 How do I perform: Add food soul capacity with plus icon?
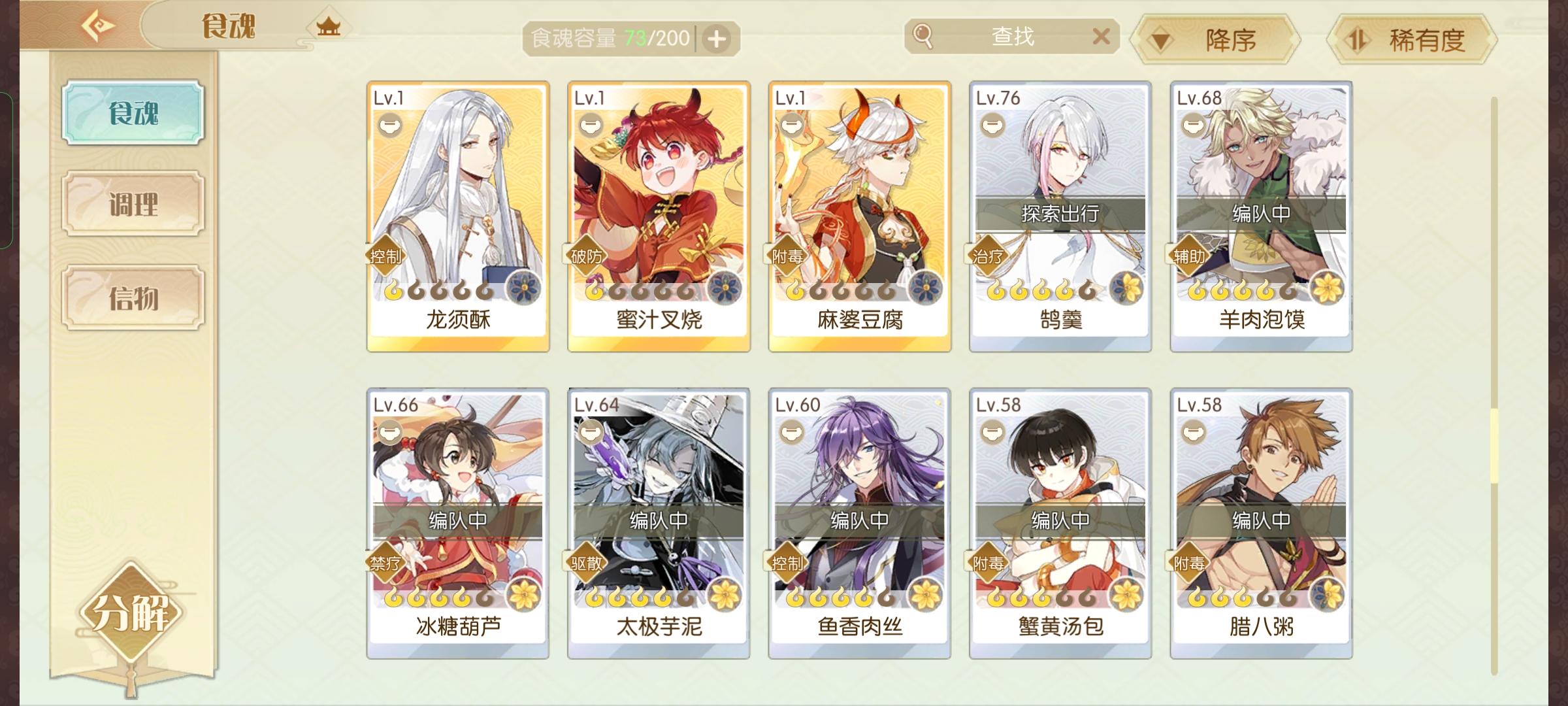click(717, 39)
